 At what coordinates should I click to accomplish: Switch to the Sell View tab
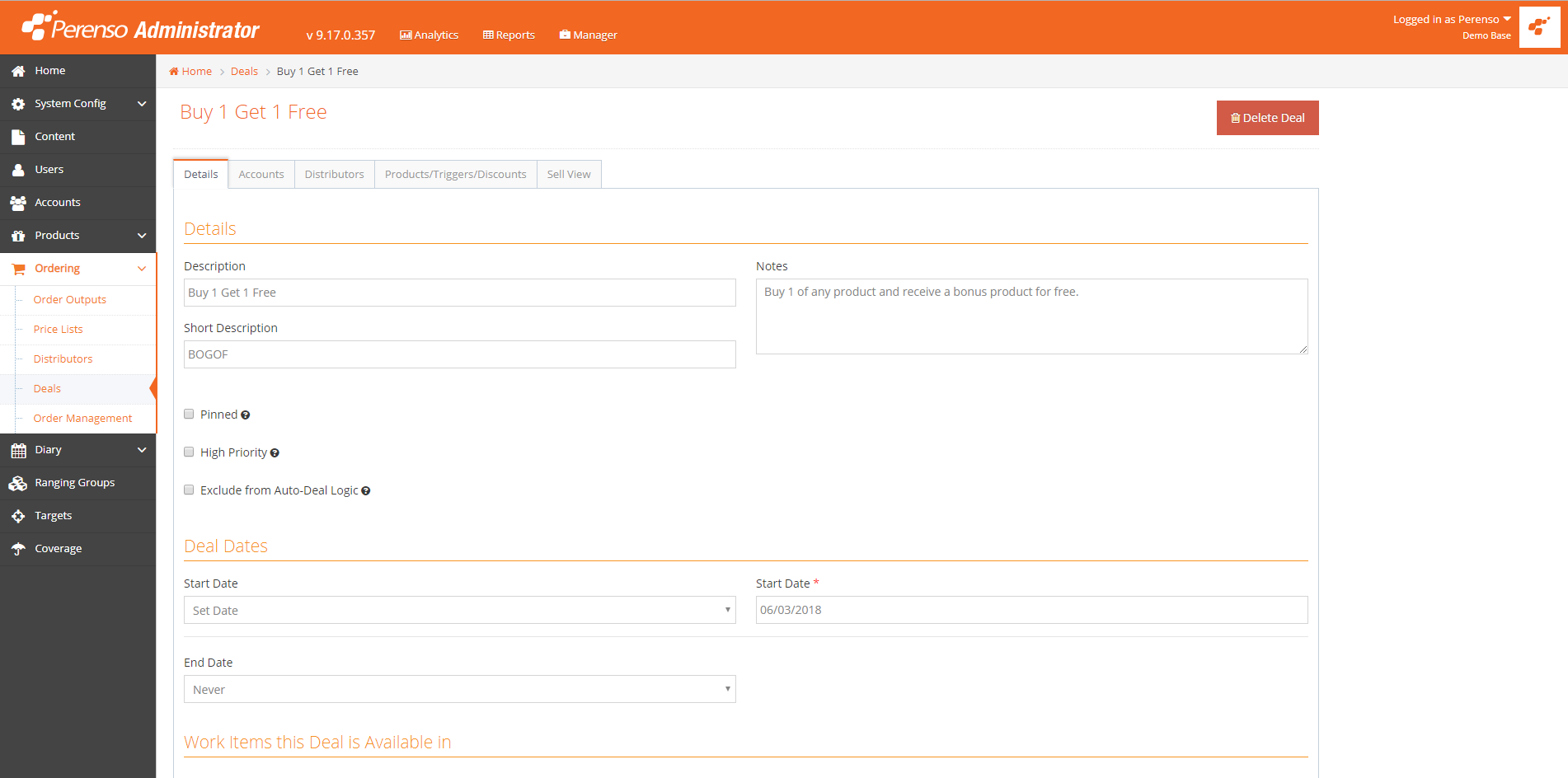(x=569, y=174)
